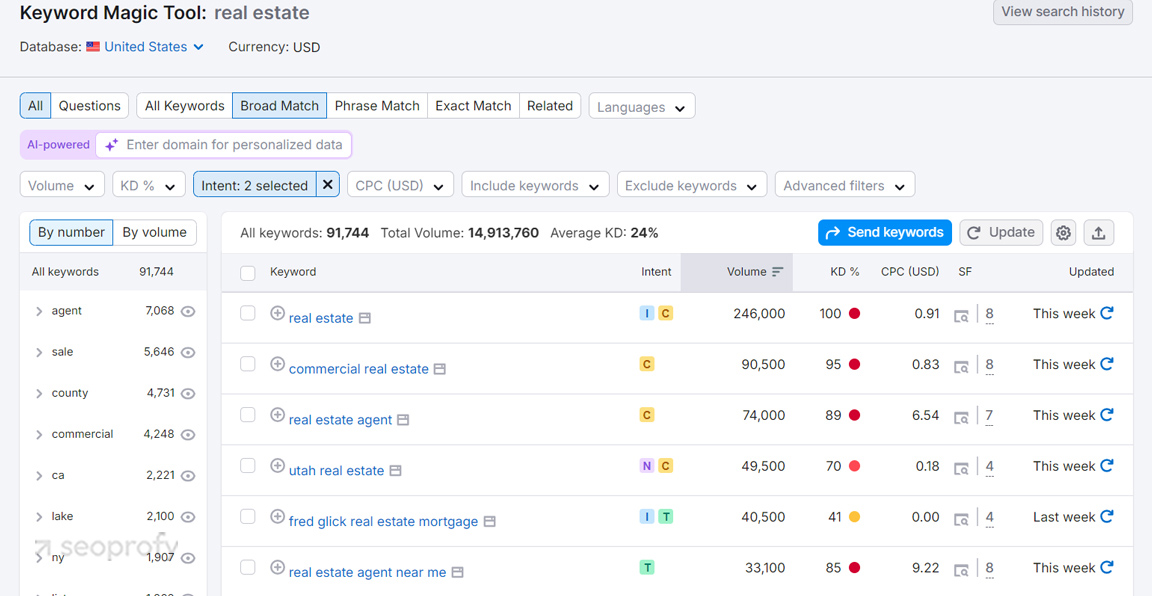This screenshot has width=1152, height=596.
Task: Toggle eye icon for 'agent' group
Action: tap(188, 311)
